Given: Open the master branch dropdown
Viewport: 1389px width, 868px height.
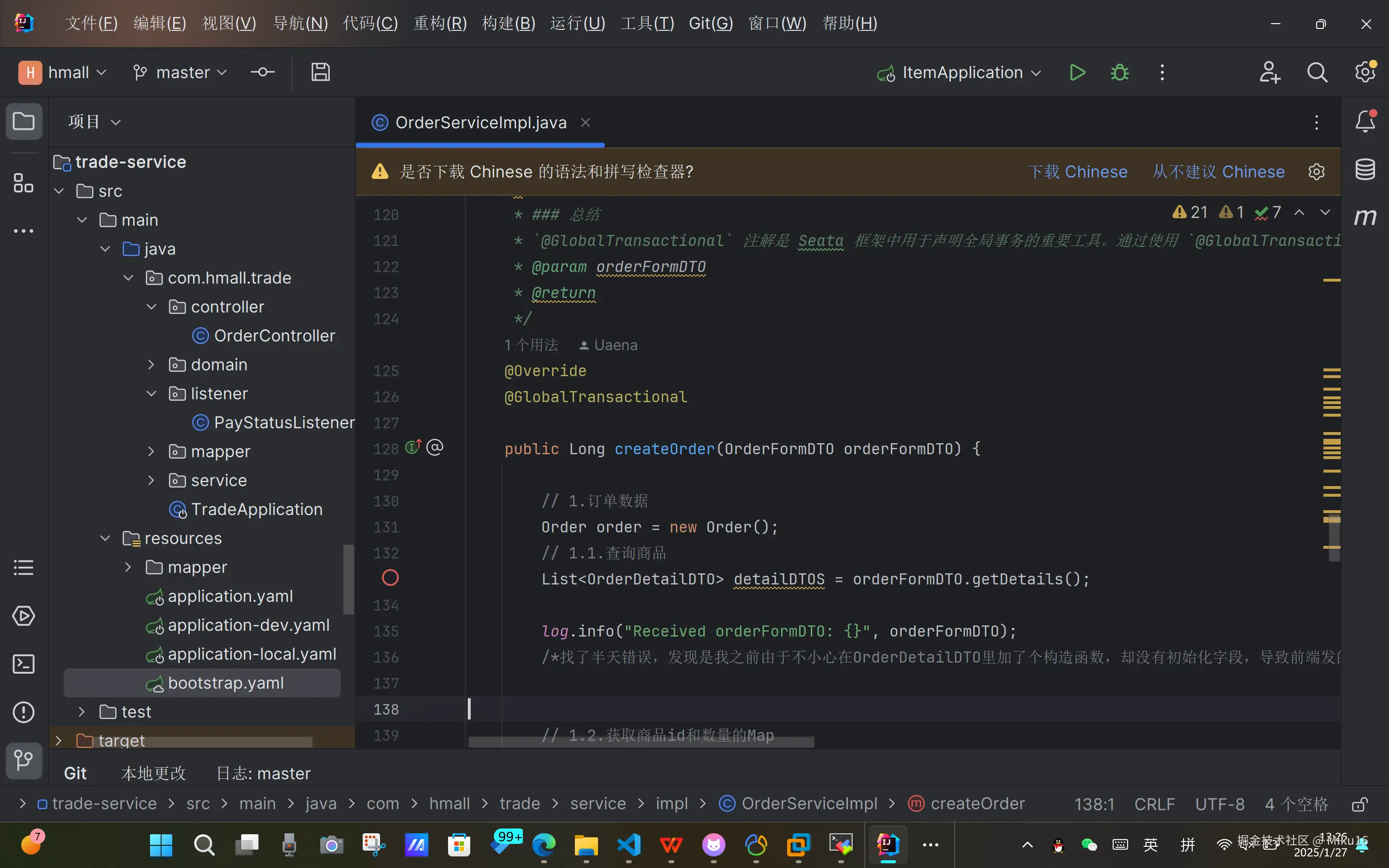Looking at the screenshot, I should coord(181,73).
